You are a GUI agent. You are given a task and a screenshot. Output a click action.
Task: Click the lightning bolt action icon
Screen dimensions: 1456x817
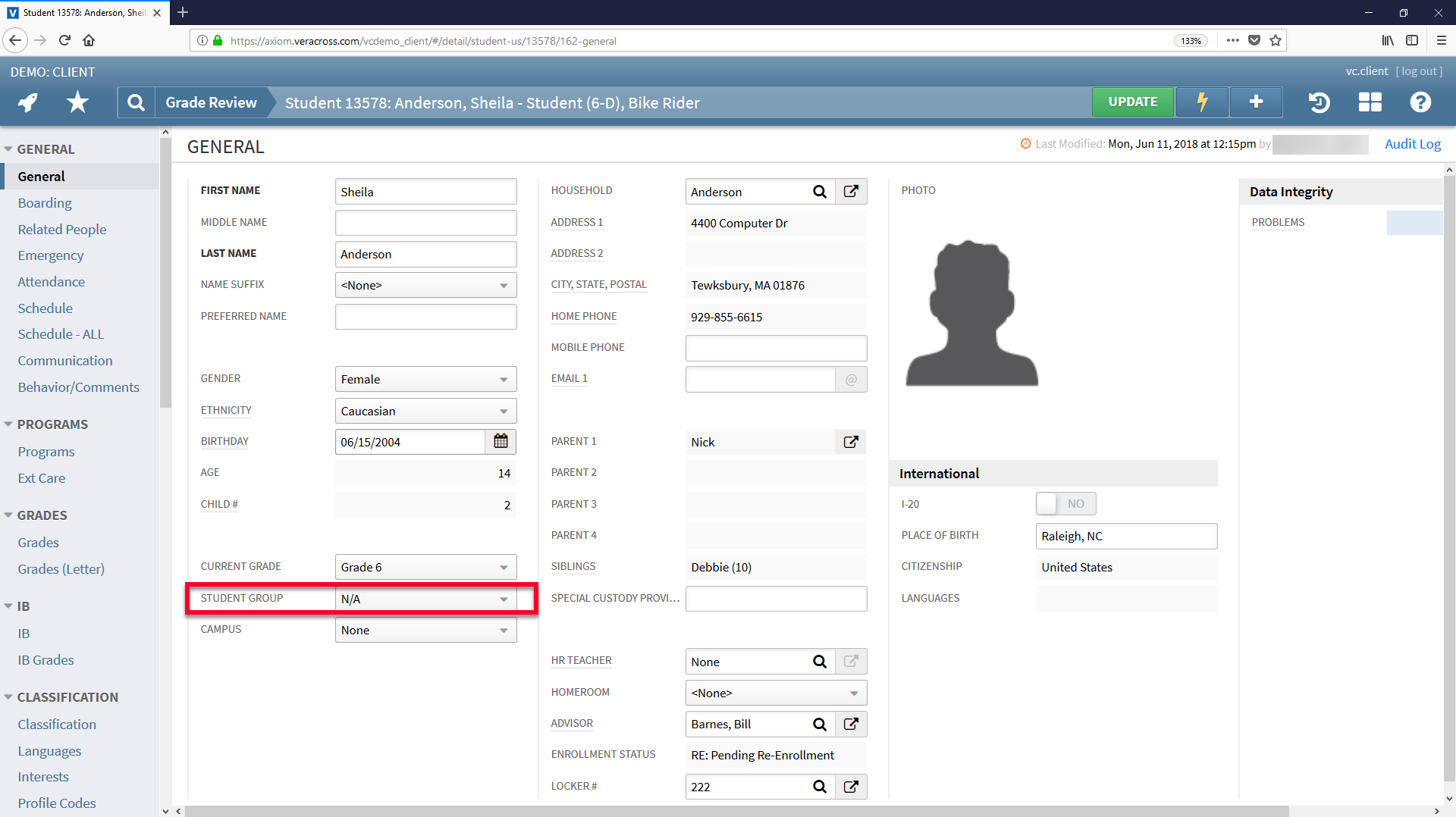[x=1202, y=102]
